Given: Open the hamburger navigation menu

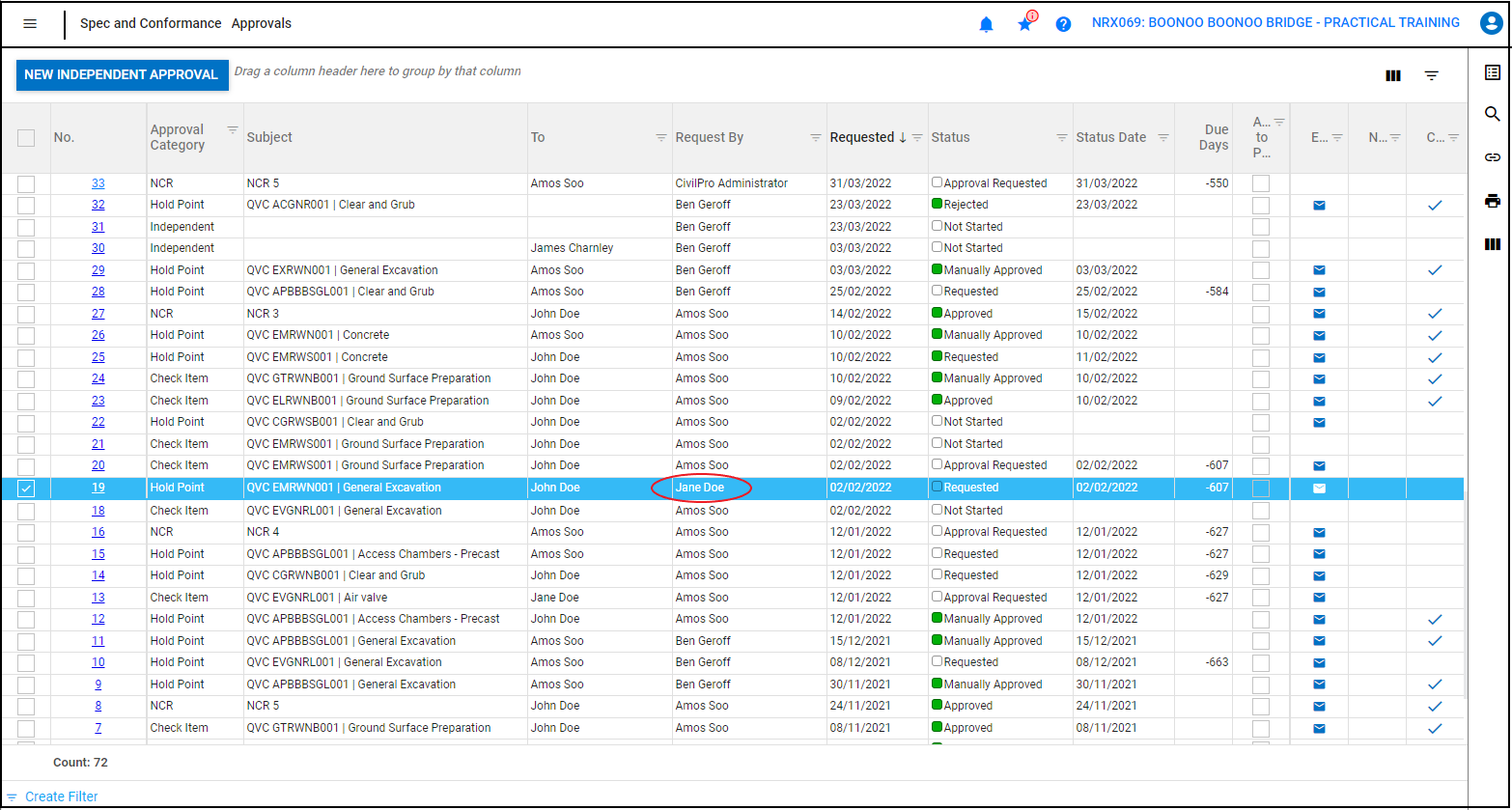Looking at the screenshot, I should coord(30,23).
